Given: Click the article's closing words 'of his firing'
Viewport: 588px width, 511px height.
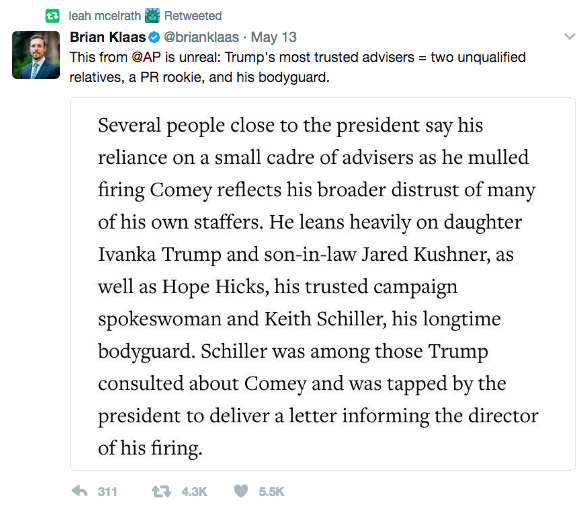Looking at the screenshot, I should click(x=150, y=448).
